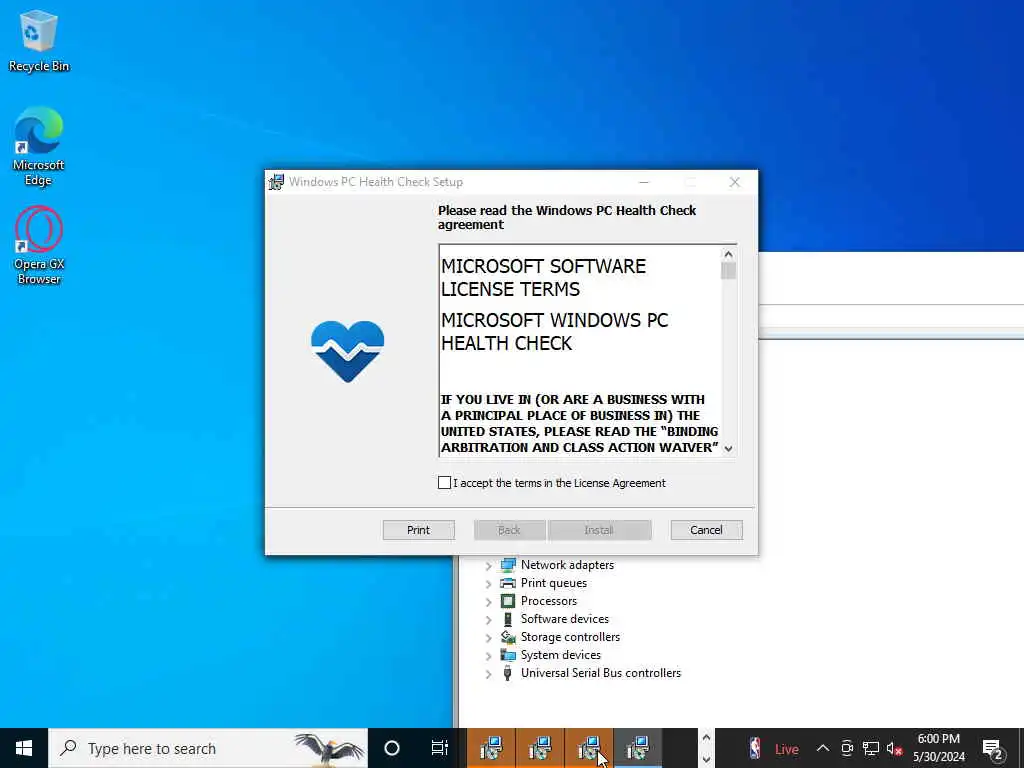The width and height of the screenshot is (1024, 768).
Task: Expand the Print queues node
Action: tap(488, 584)
